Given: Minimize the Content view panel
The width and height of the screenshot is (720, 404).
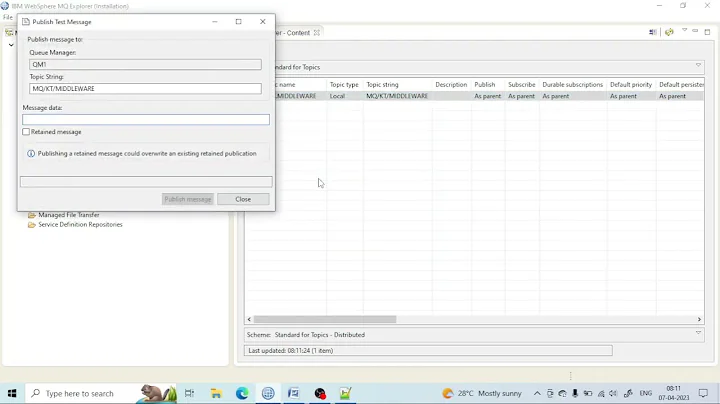Looking at the screenshot, I should (x=695, y=31).
